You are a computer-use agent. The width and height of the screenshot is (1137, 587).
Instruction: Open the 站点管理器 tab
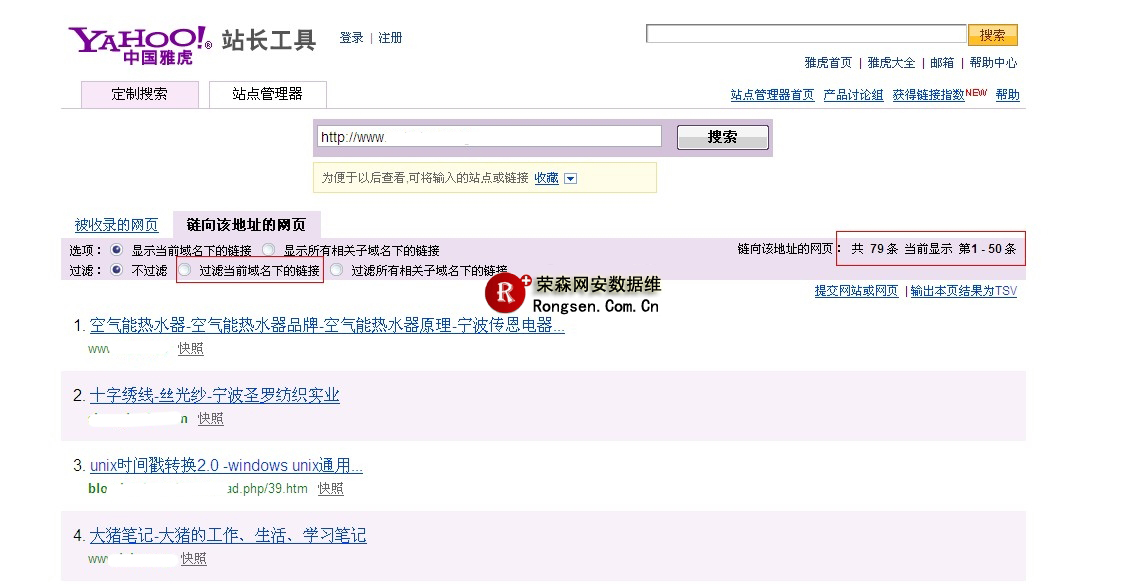tap(267, 94)
